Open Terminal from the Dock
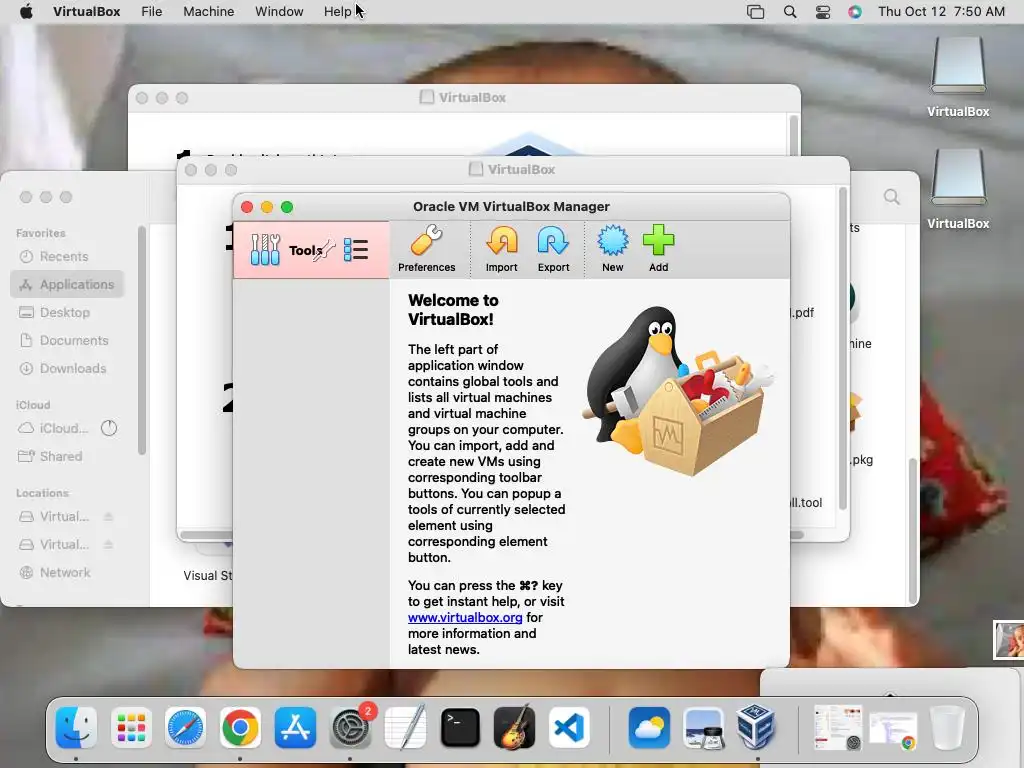 (x=460, y=727)
